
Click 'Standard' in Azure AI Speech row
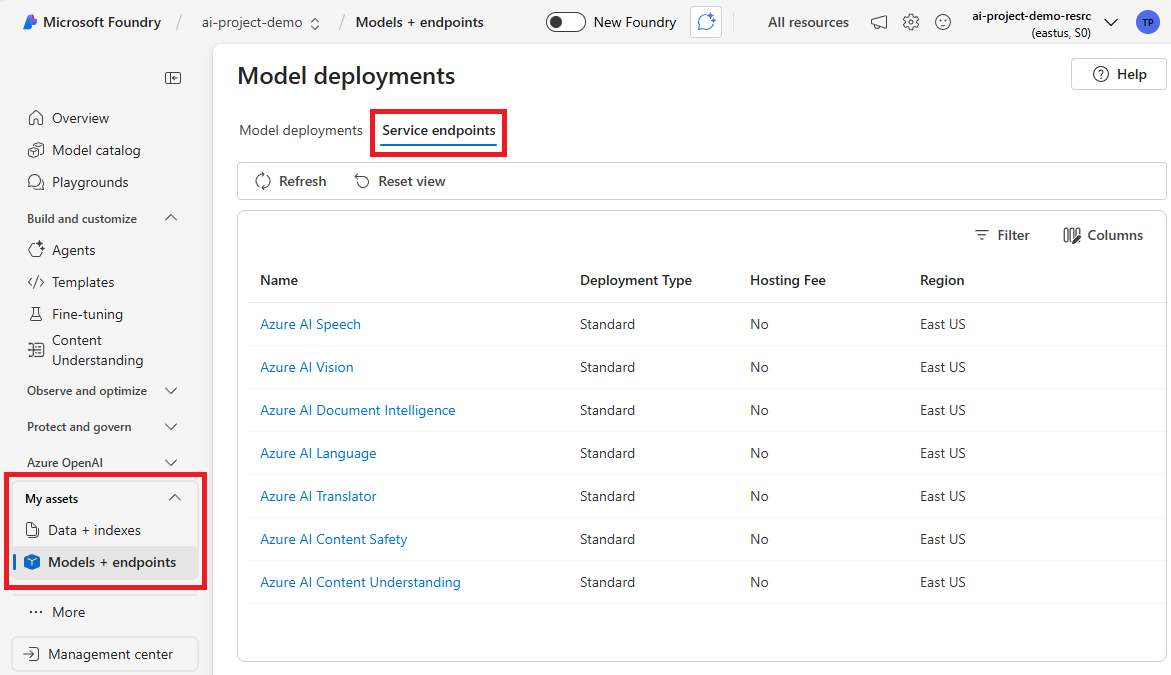point(607,324)
